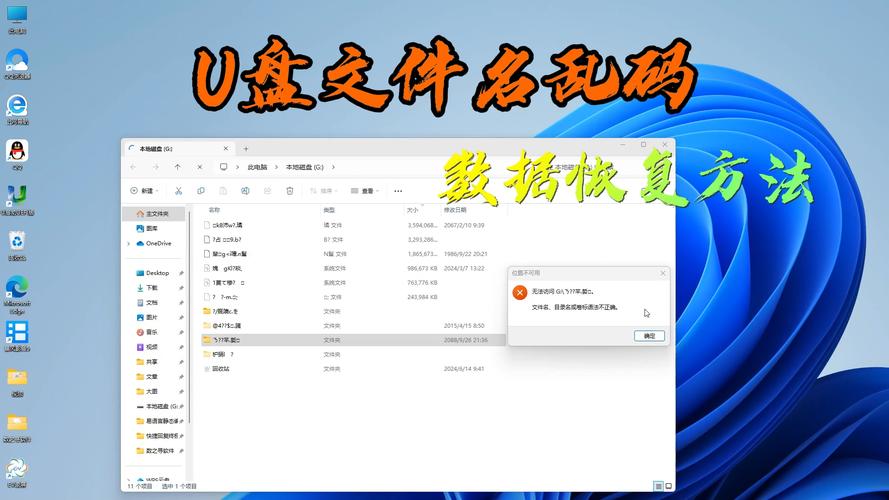This screenshot has width=889, height=500.
Task: Click the Share icon in toolbar
Action: point(267,191)
